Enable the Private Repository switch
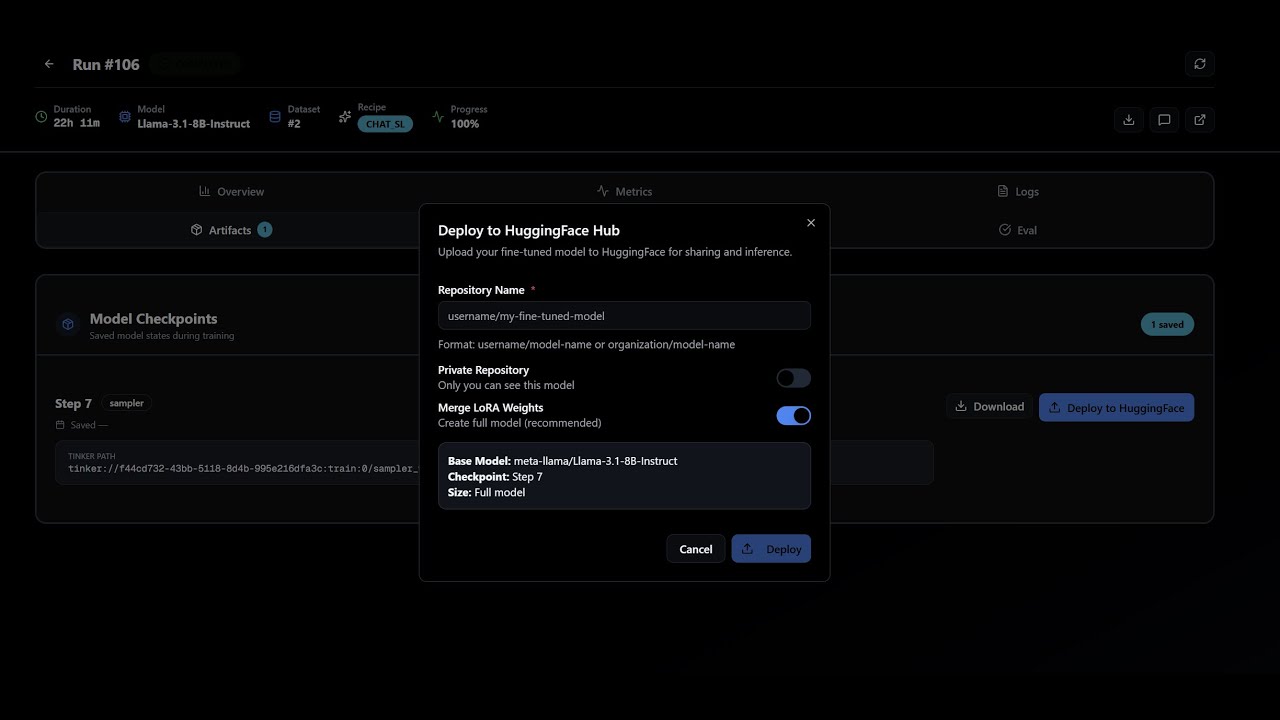 [794, 378]
